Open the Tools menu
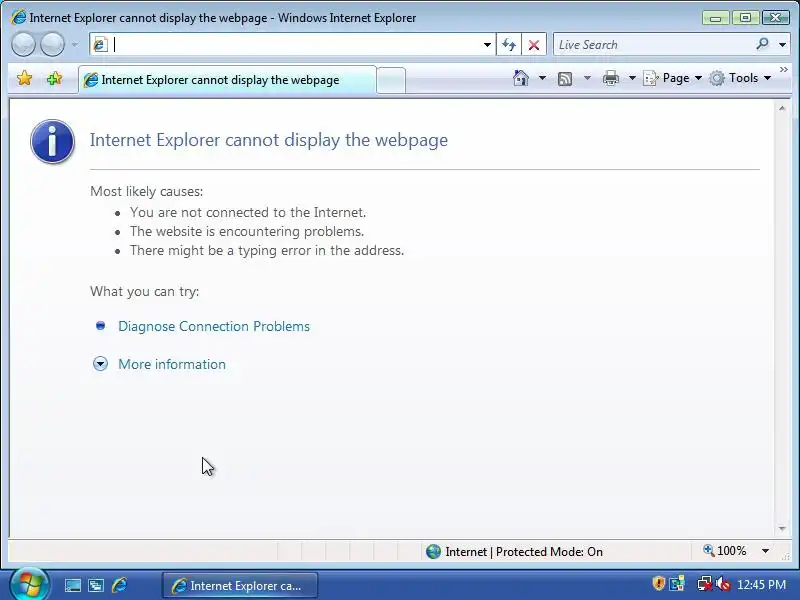Screen dimensions: 800x600 [x=740, y=78]
